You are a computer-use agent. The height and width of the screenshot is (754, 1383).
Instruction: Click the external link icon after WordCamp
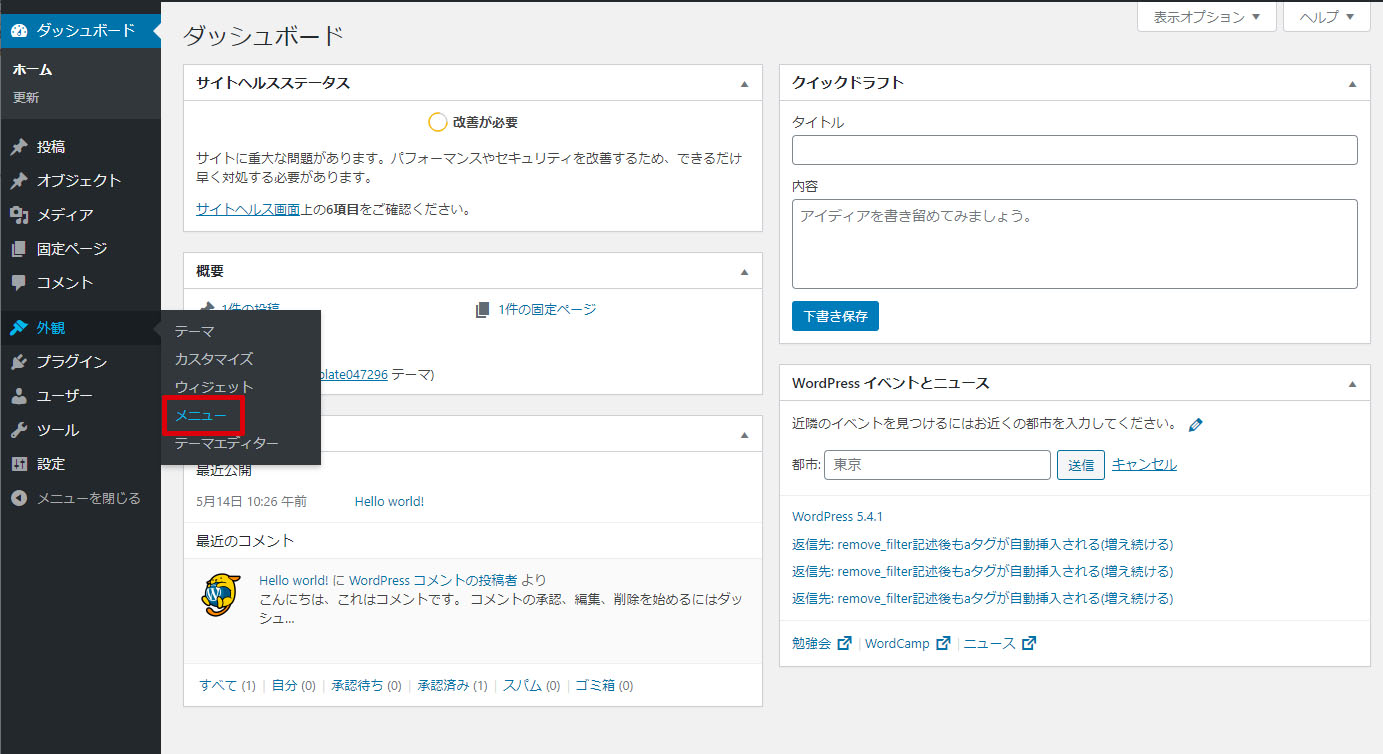[x=943, y=643]
